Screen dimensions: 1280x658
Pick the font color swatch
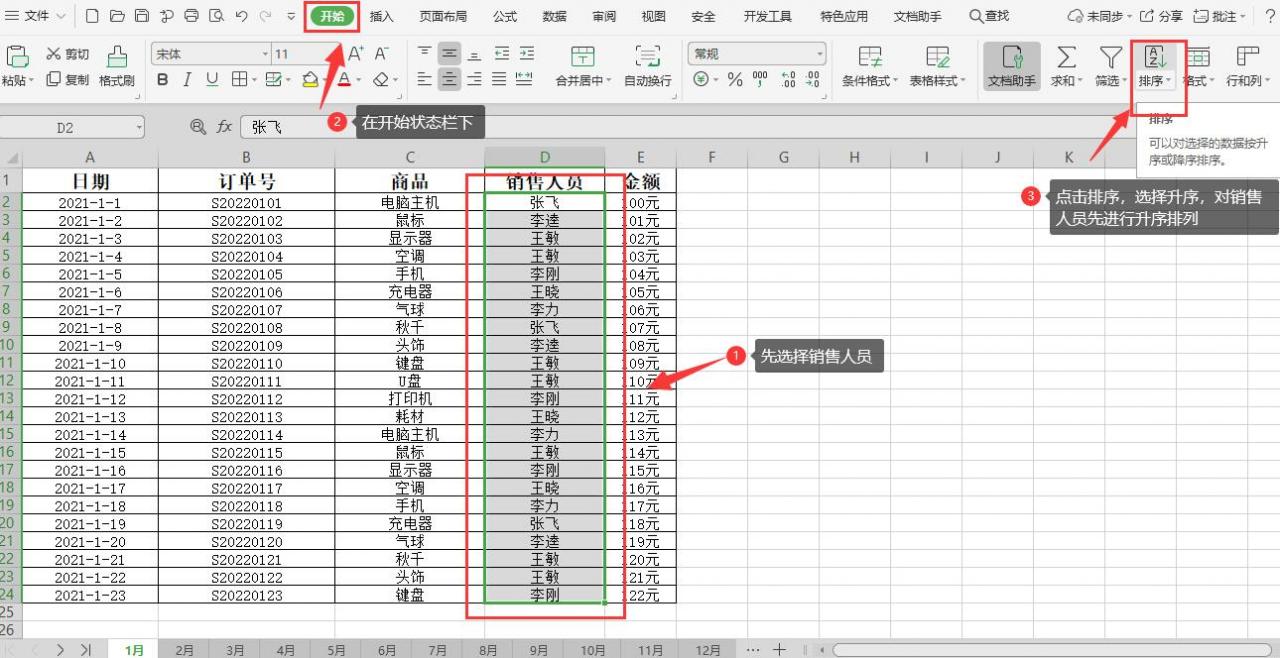346,78
